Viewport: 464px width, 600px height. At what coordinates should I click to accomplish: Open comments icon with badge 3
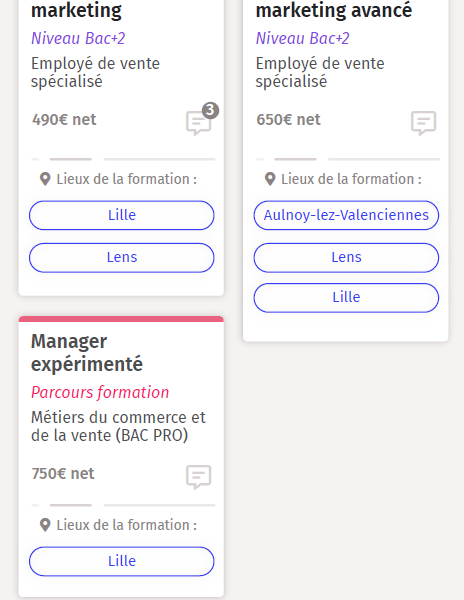coord(198,123)
